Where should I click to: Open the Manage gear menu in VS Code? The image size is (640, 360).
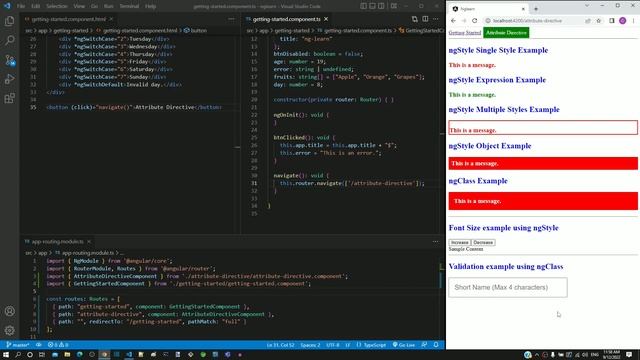(9, 330)
